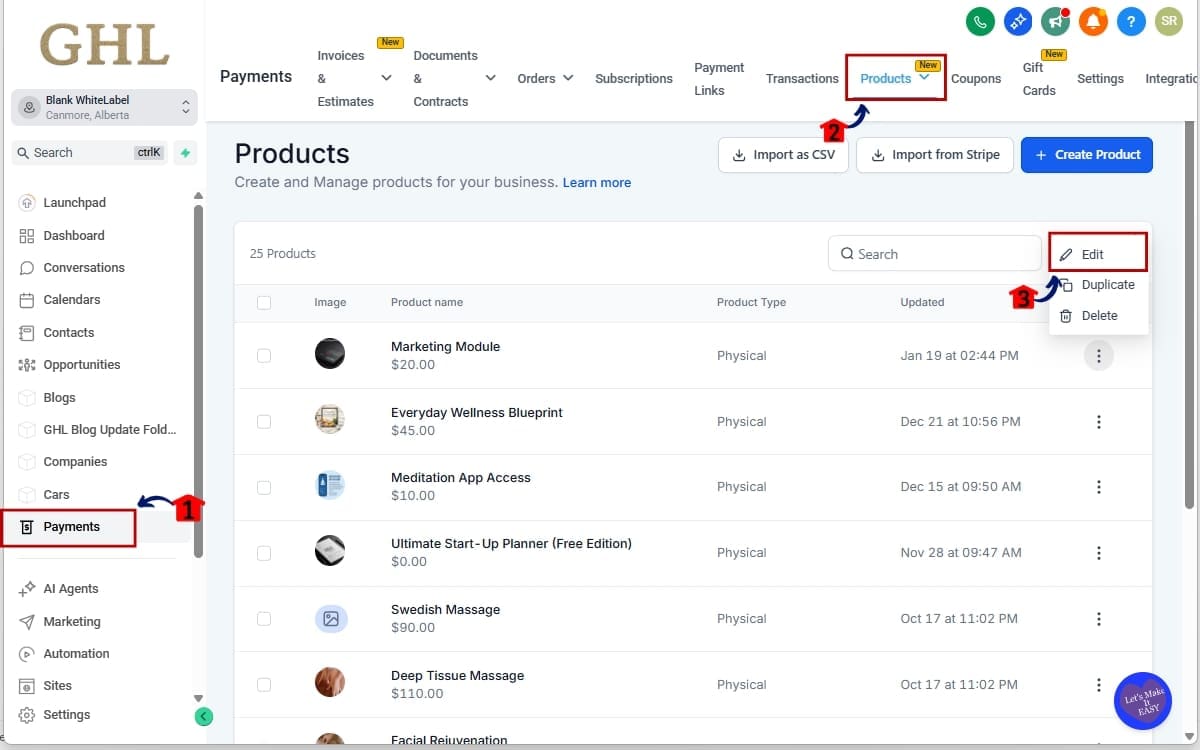Check notifications by clicking the bell icon
This screenshot has width=1200, height=750.
1093,20
